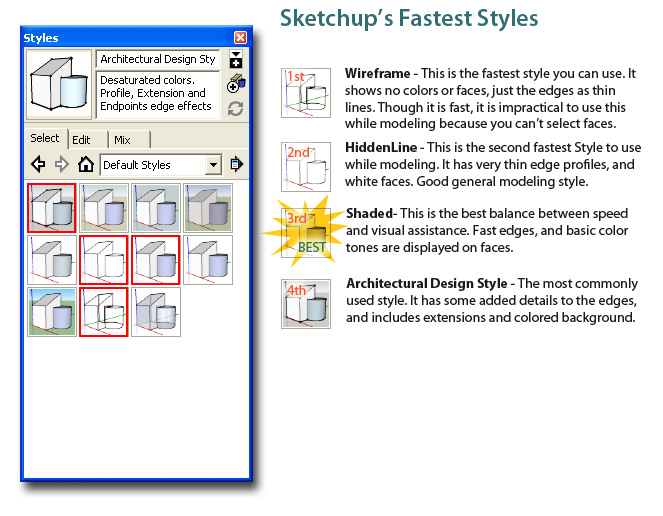
Task: Click the home icon in Styles browser
Action: coord(86,164)
